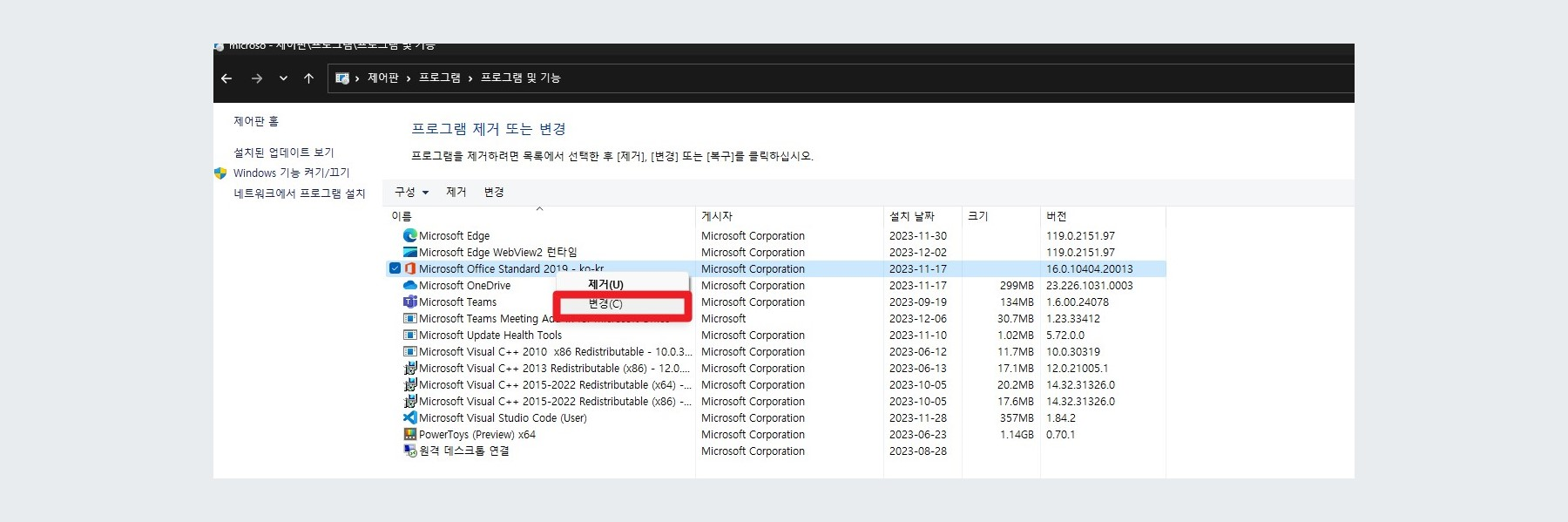Select 원격 데스크톱 연결 icon
This screenshot has width=1568, height=522.
[x=410, y=451]
